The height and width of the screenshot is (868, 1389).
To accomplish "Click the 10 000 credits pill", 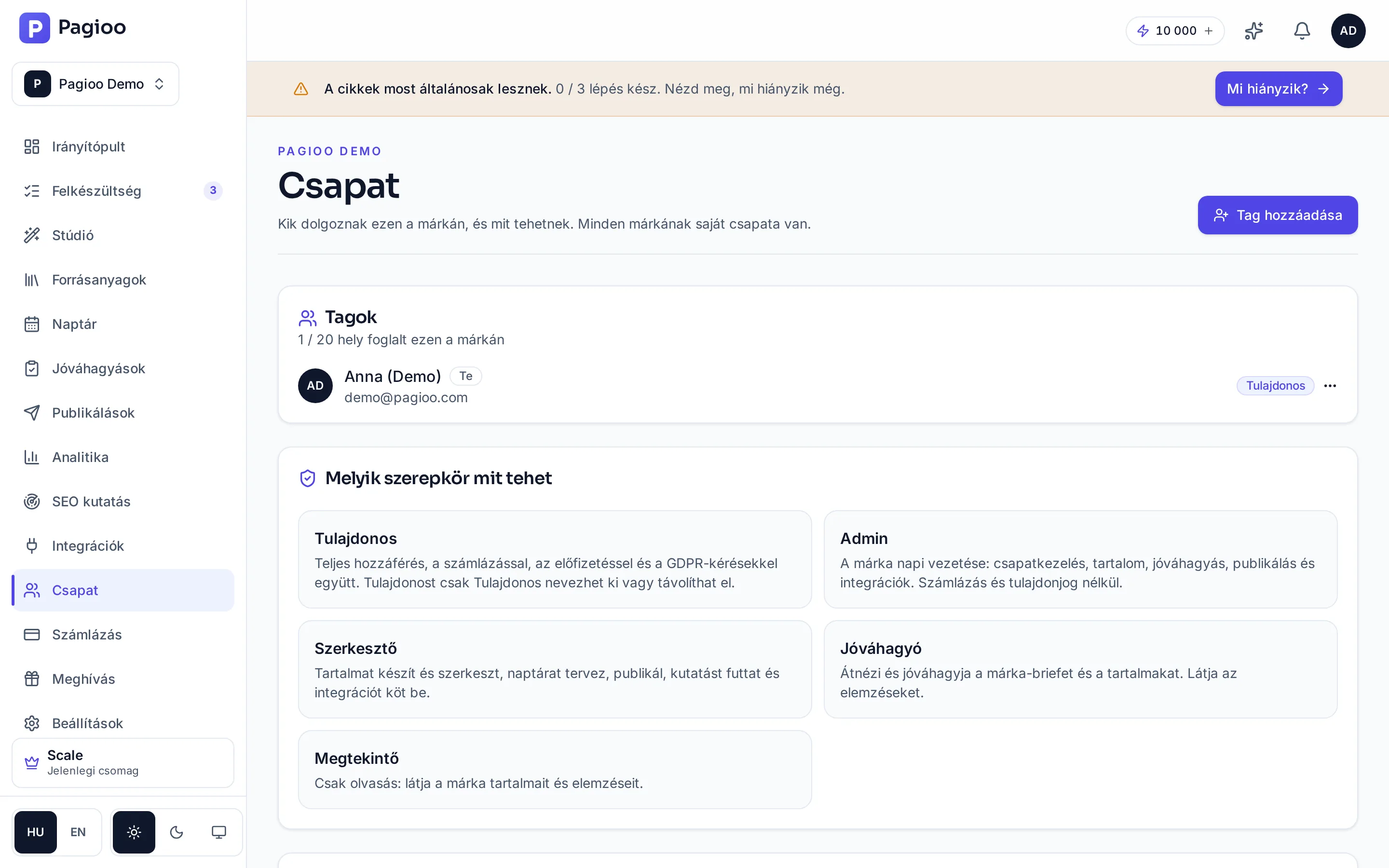I will tap(1175, 31).
